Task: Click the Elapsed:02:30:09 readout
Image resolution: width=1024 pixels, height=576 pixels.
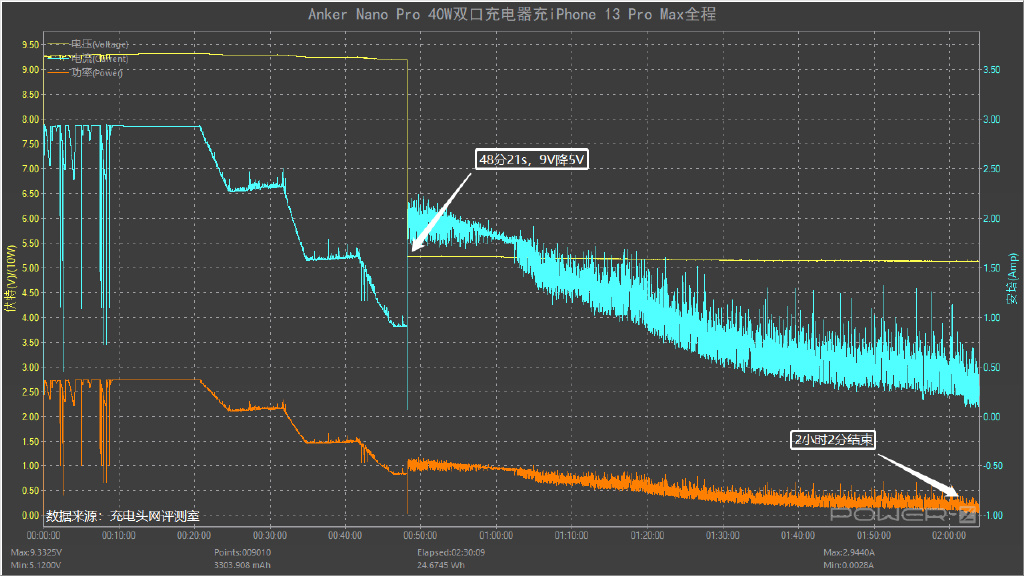Action: coord(451,552)
